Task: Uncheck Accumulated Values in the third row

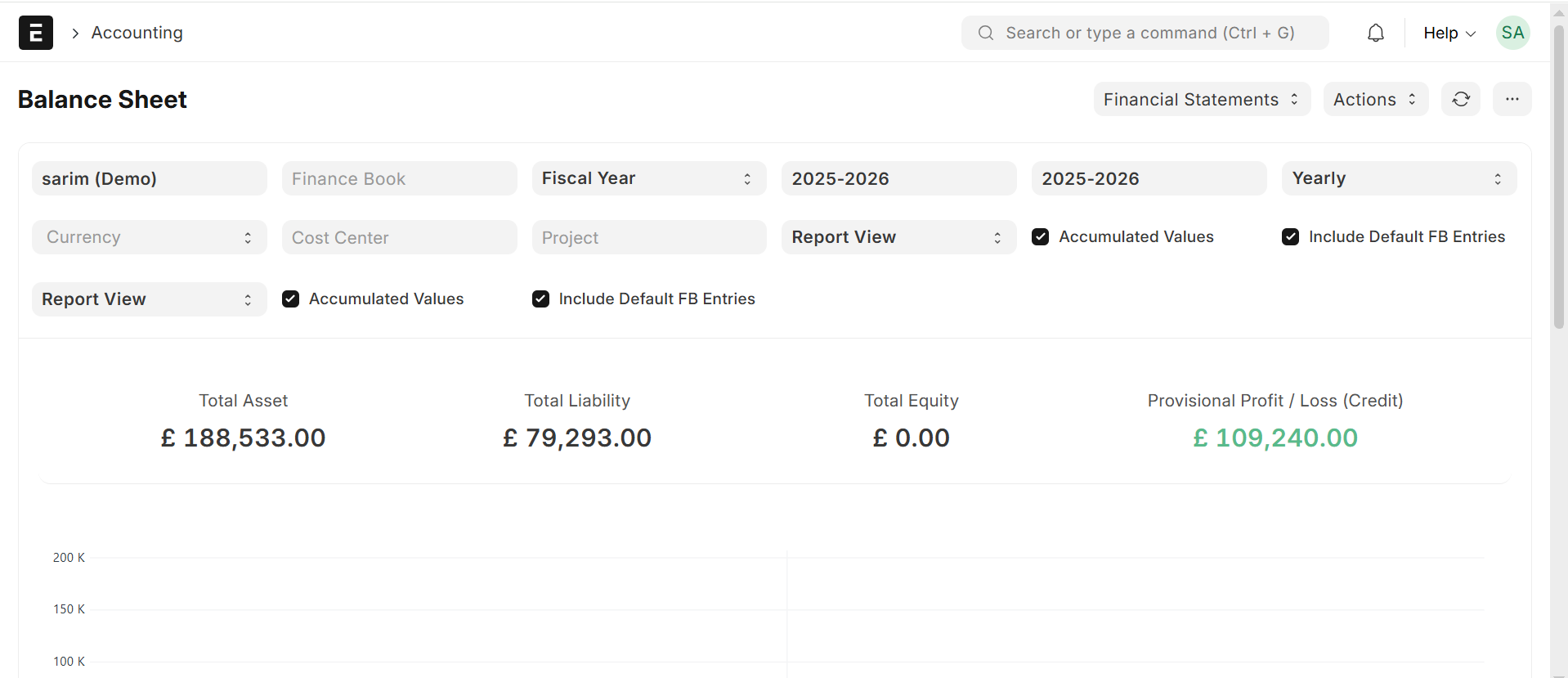Action: [x=290, y=299]
